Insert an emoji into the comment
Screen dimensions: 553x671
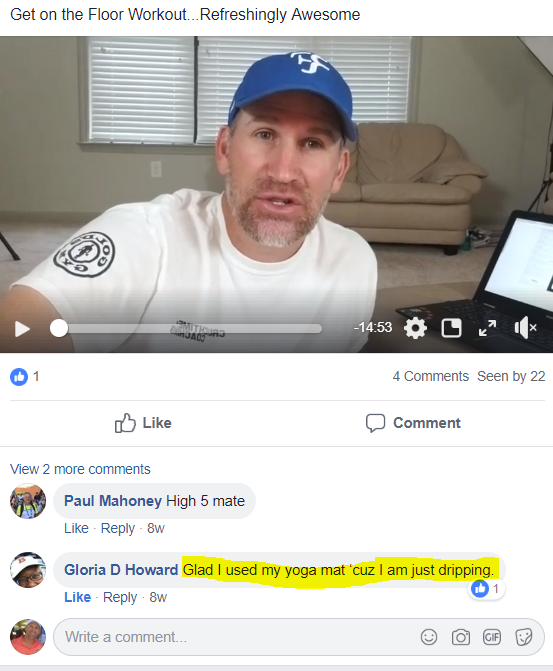[x=429, y=637]
